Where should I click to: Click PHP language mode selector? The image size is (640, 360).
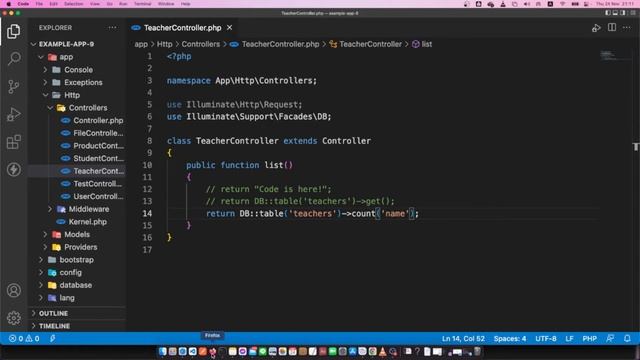point(589,338)
